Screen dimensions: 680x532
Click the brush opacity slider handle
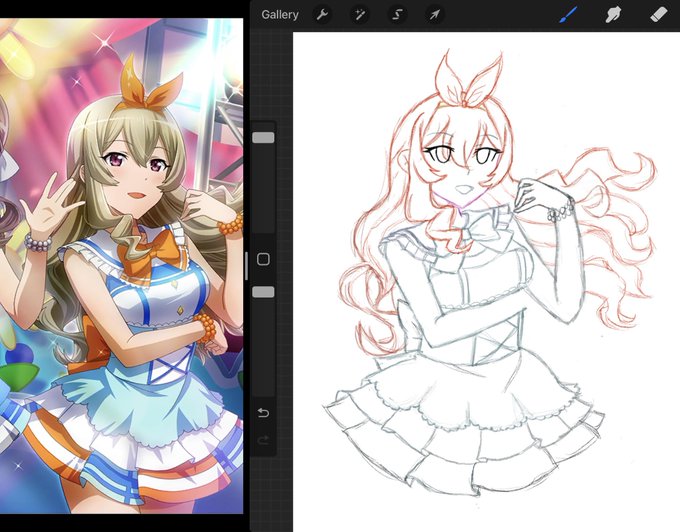click(263, 292)
